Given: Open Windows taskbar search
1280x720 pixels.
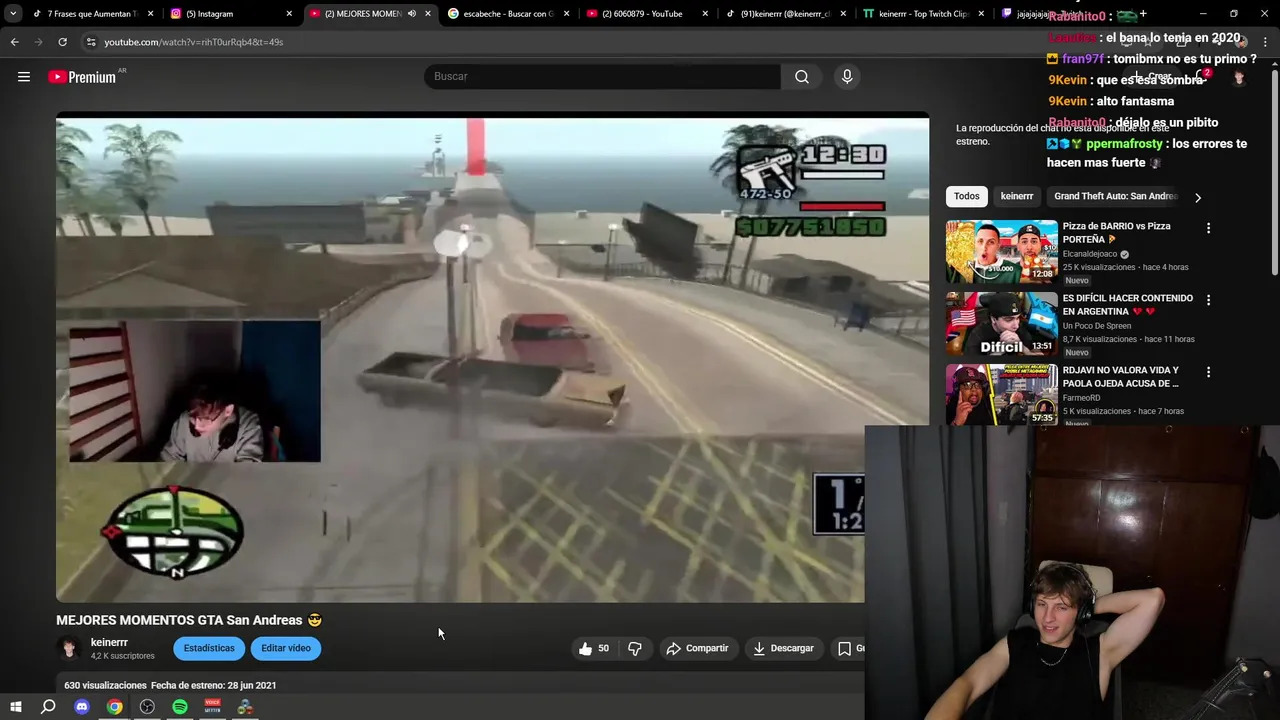Looking at the screenshot, I should pyautogui.click(x=48, y=707).
